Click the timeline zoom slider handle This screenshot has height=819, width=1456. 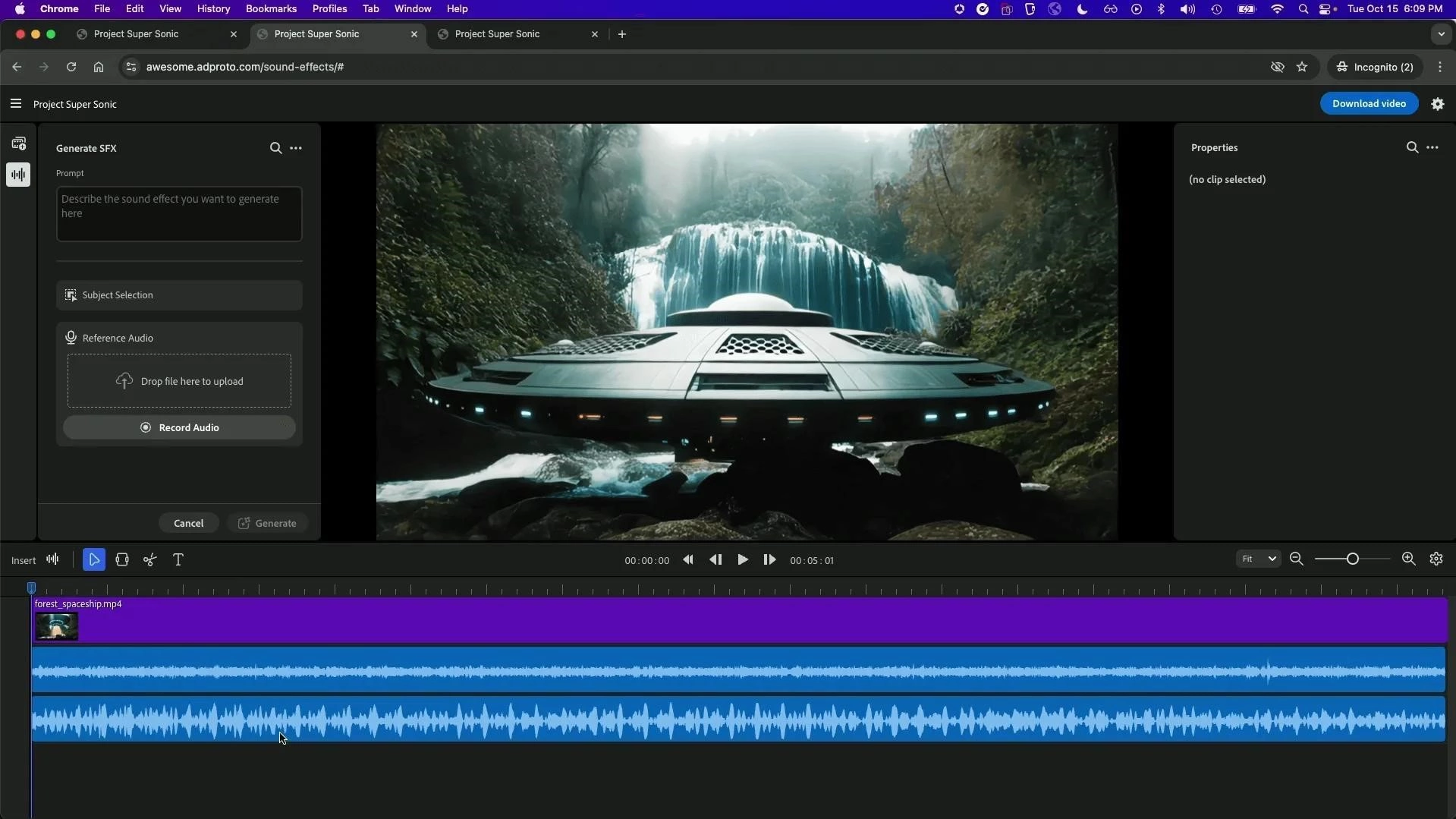(x=1352, y=559)
